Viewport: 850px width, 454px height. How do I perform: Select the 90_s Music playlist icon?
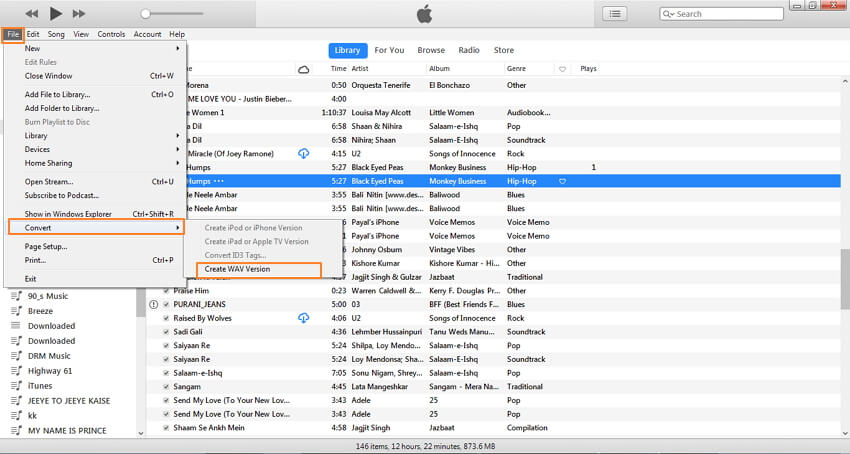[17, 296]
